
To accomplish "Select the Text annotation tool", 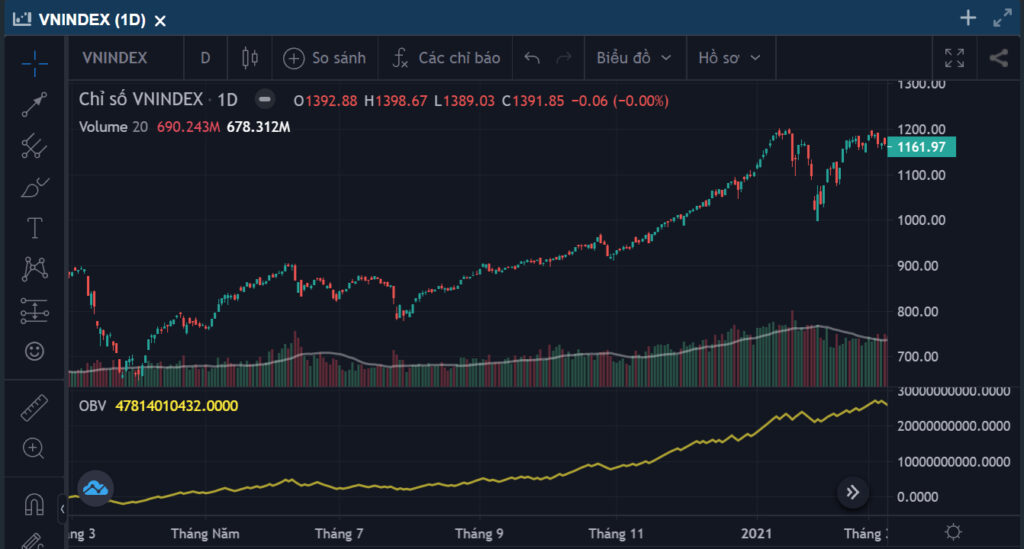I will [x=34, y=228].
